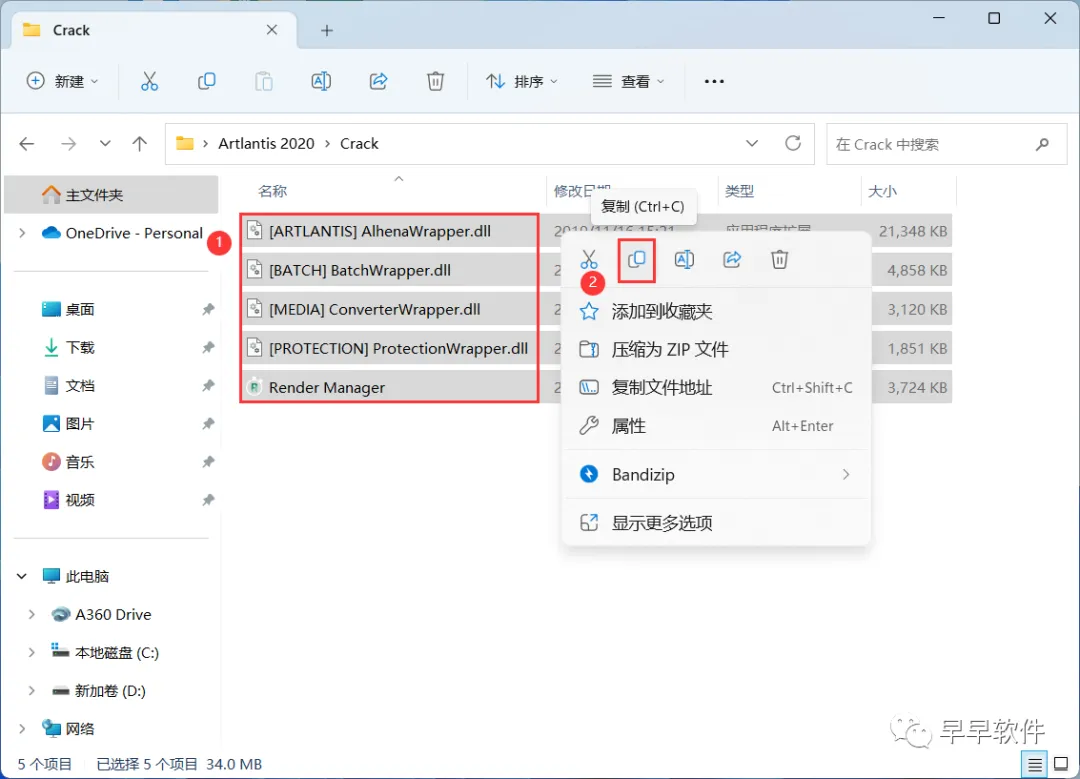Viewport: 1080px width, 779px height.
Task: Sort by the 类型 column header
Action: coord(740,191)
